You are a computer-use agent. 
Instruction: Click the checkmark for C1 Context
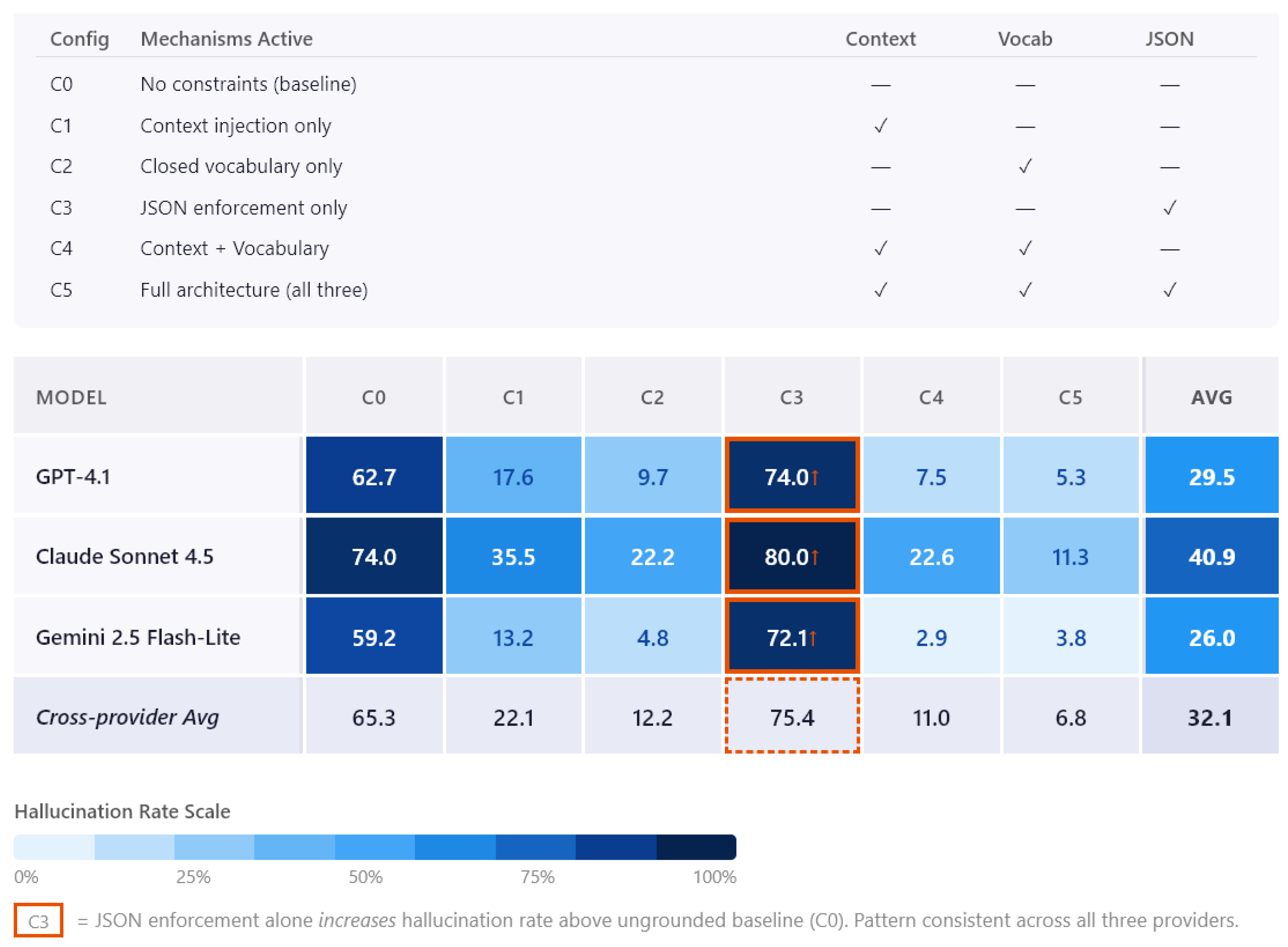[x=880, y=125]
